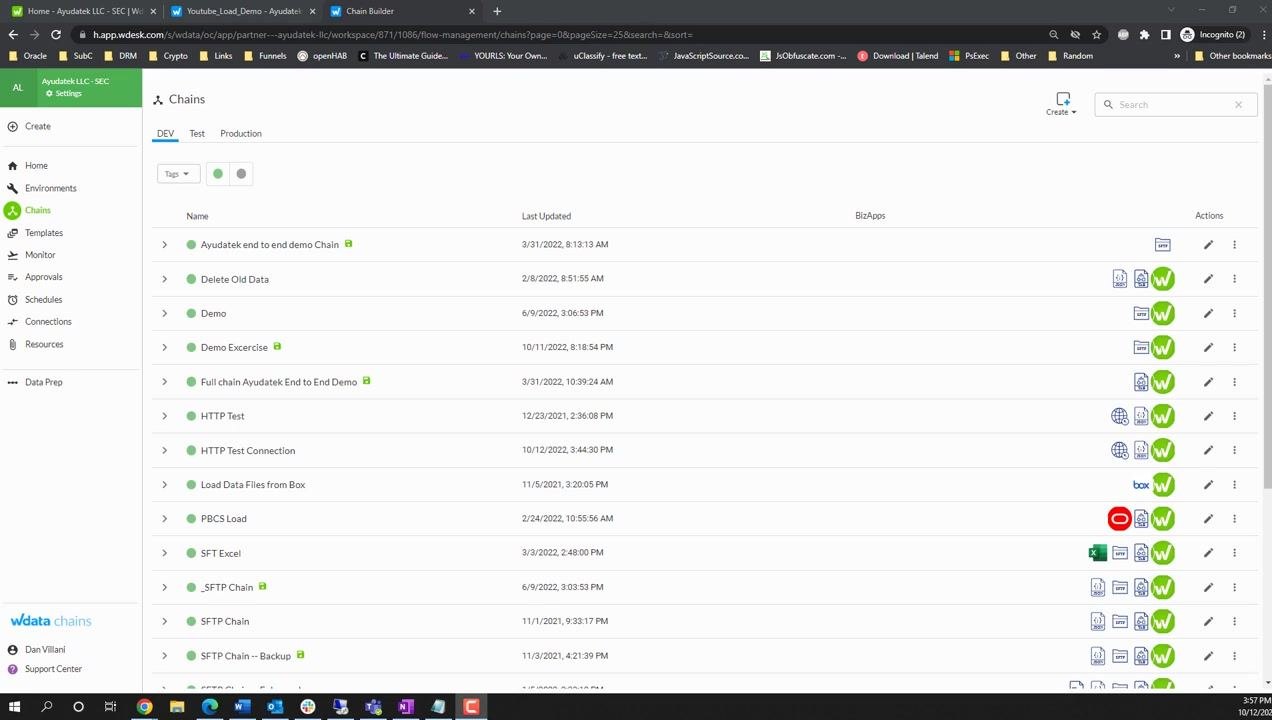Viewport: 1272px width, 720px height.
Task: Open Resources in the sidebar
Action: point(44,344)
